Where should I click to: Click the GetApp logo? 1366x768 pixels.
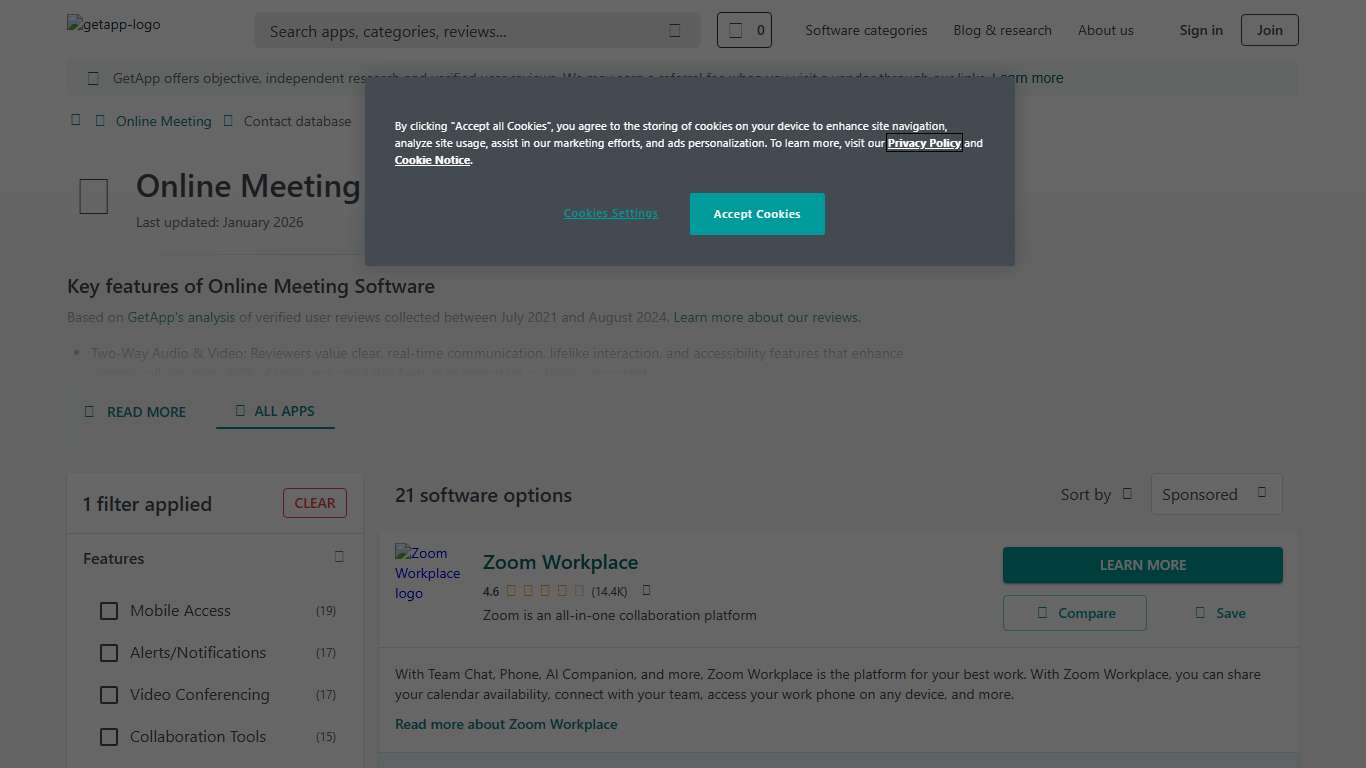click(112, 24)
